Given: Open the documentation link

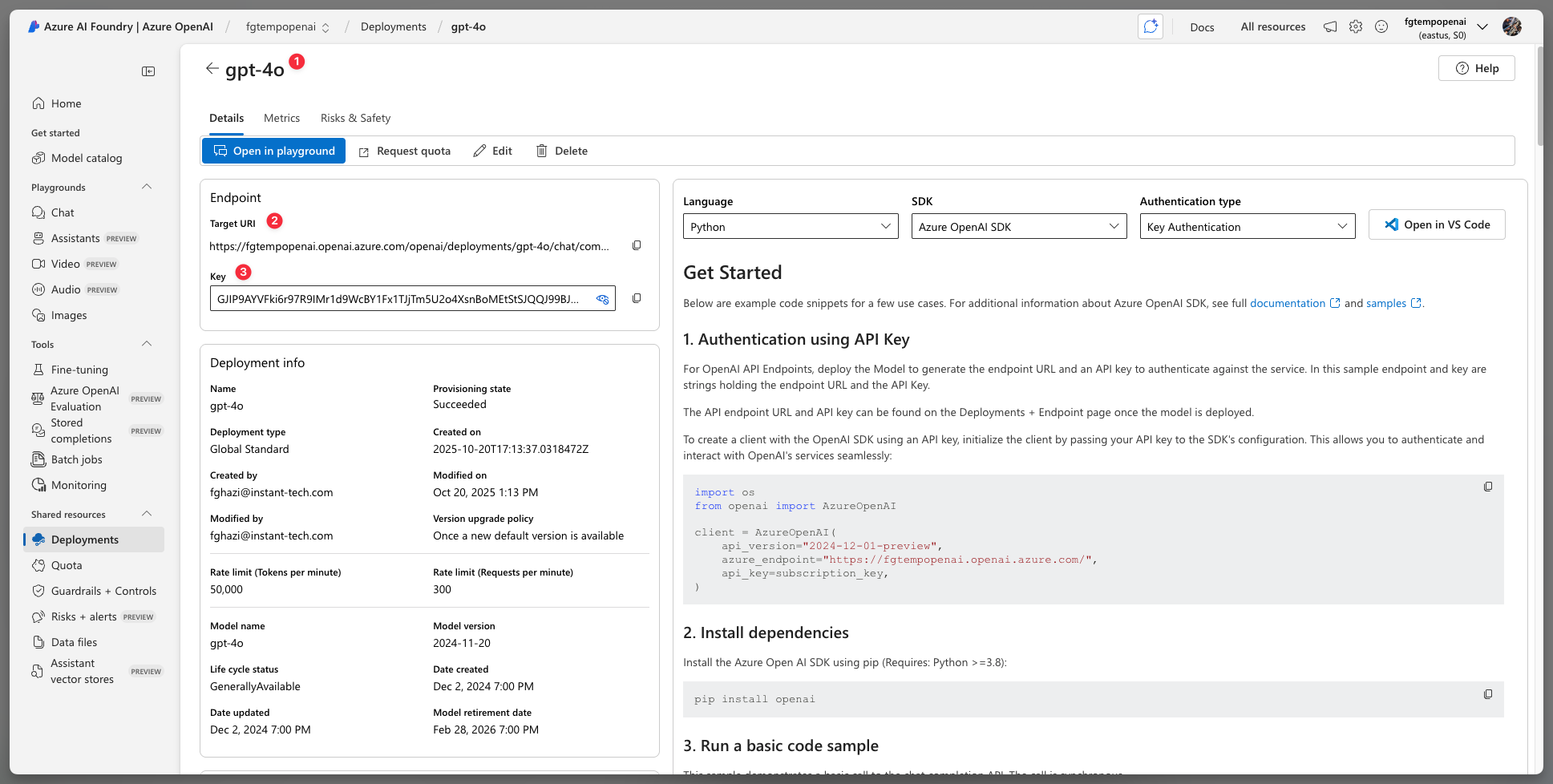Looking at the screenshot, I should [1294, 303].
